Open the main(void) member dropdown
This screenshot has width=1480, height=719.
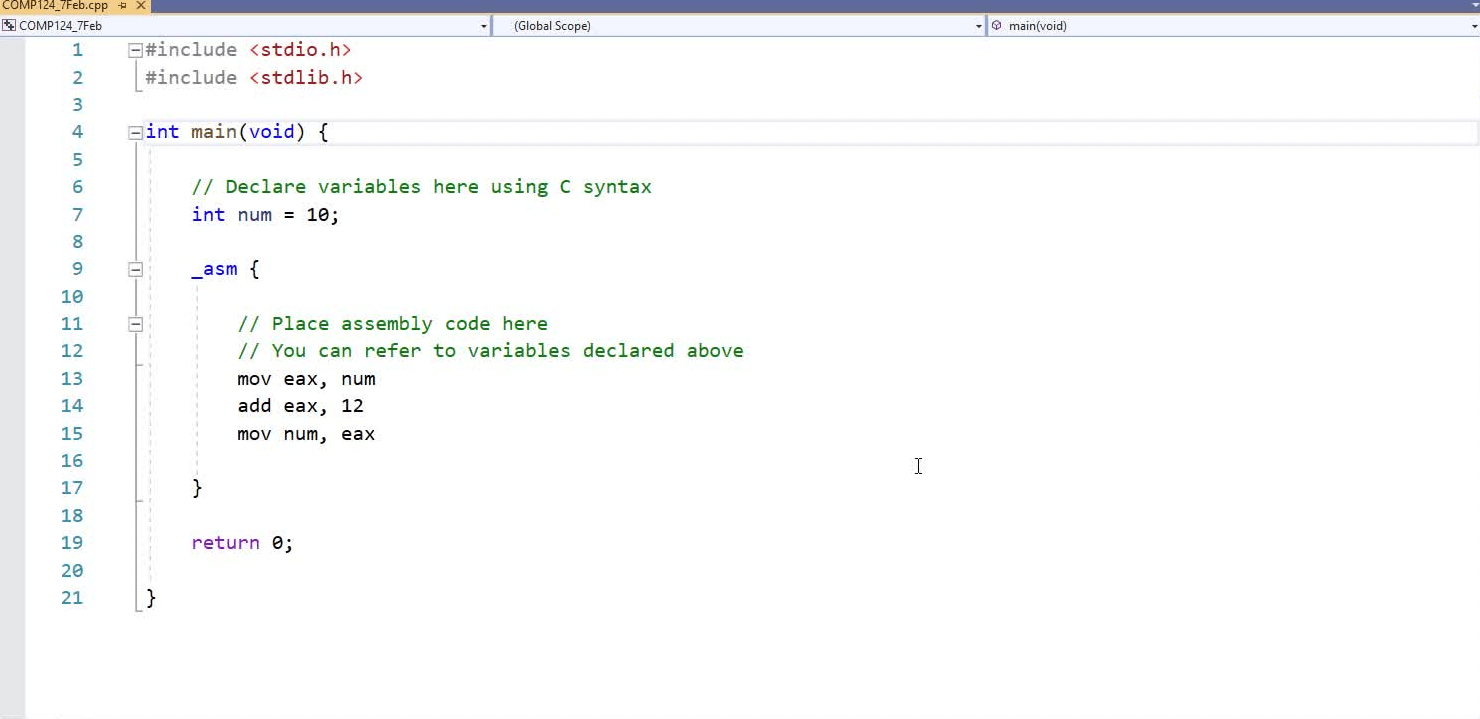pyautogui.click(x=1474, y=26)
